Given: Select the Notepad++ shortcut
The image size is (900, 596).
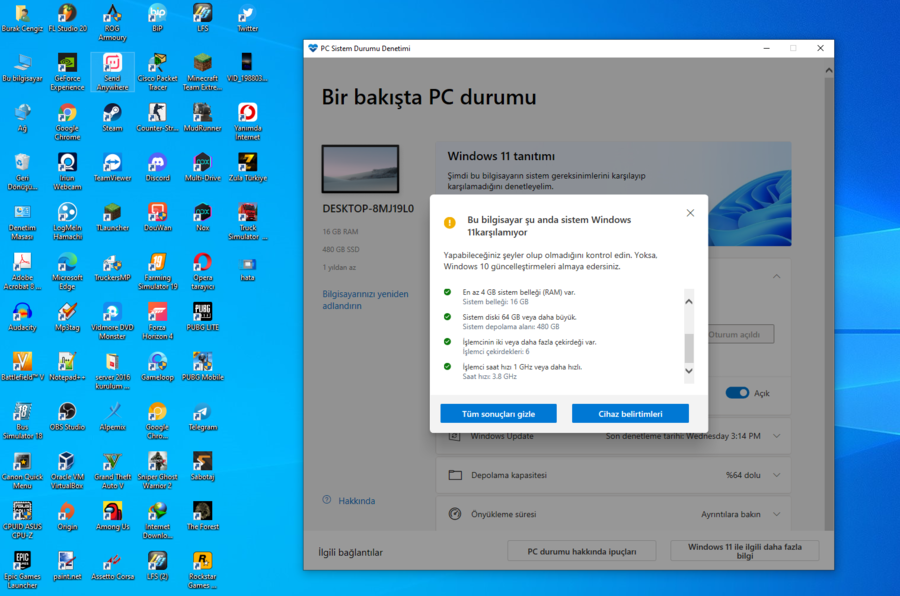Looking at the screenshot, I should 67,367.
